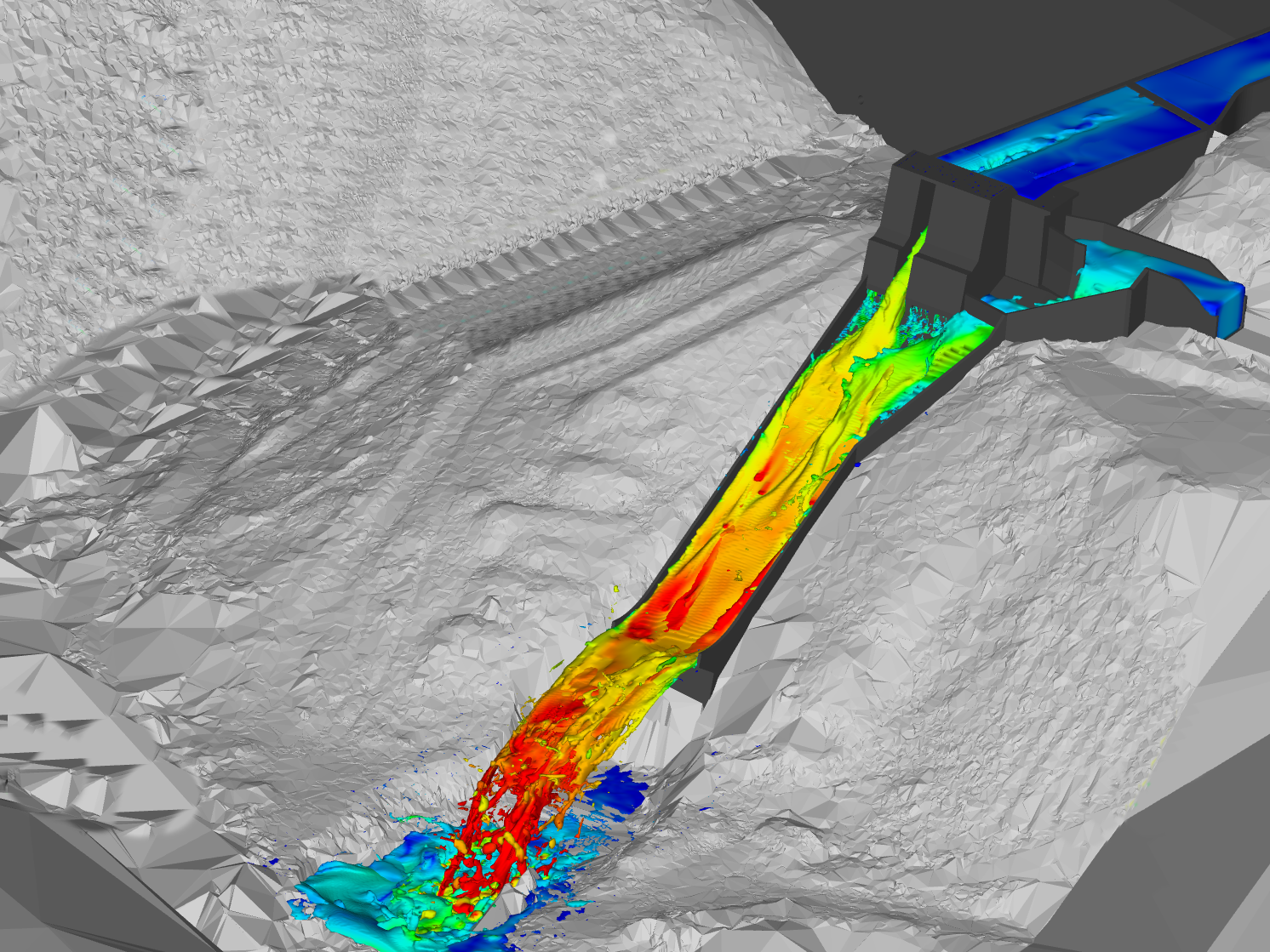The image size is (1270, 952).
Task: Pick the cyan water in the side stilling basin
Action: (1107, 272)
